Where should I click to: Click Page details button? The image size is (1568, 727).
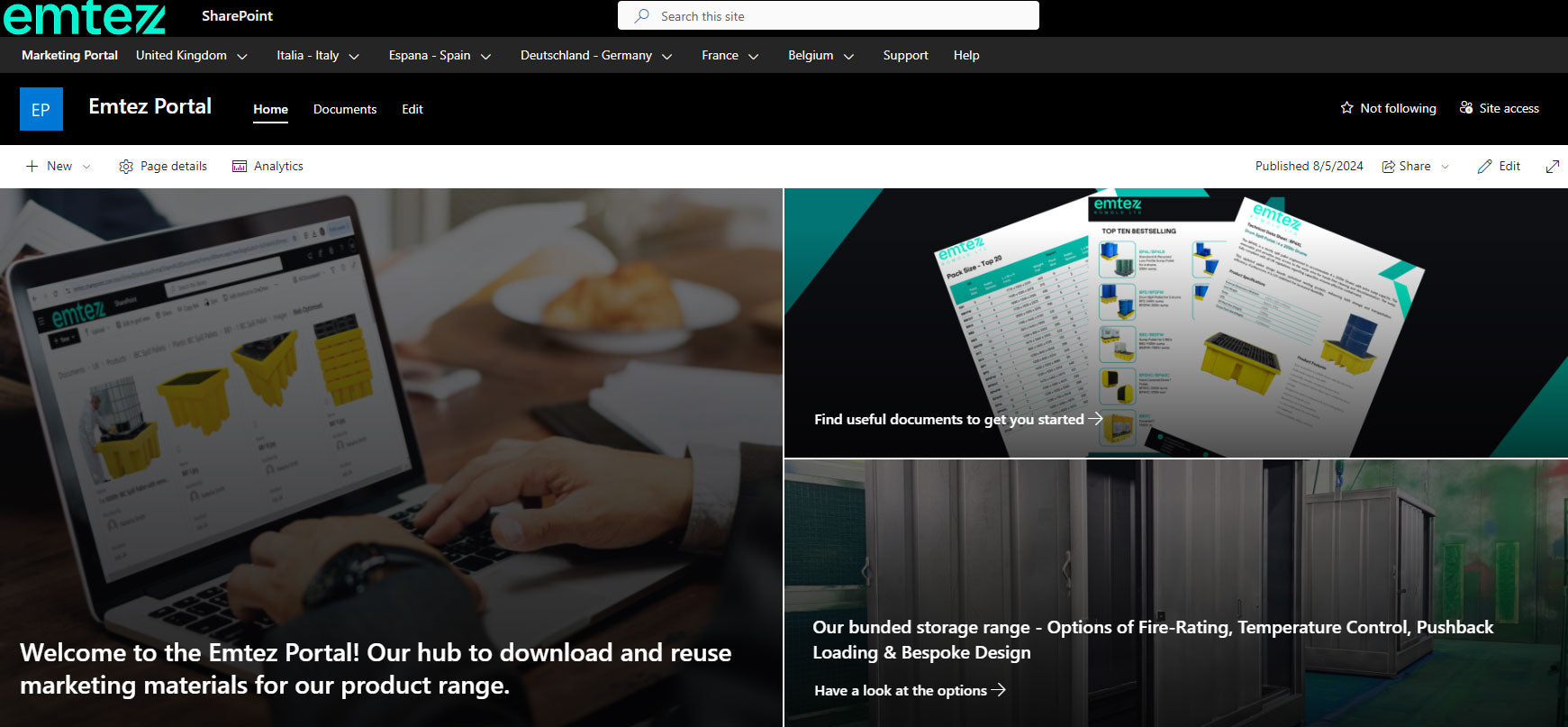point(163,167)
